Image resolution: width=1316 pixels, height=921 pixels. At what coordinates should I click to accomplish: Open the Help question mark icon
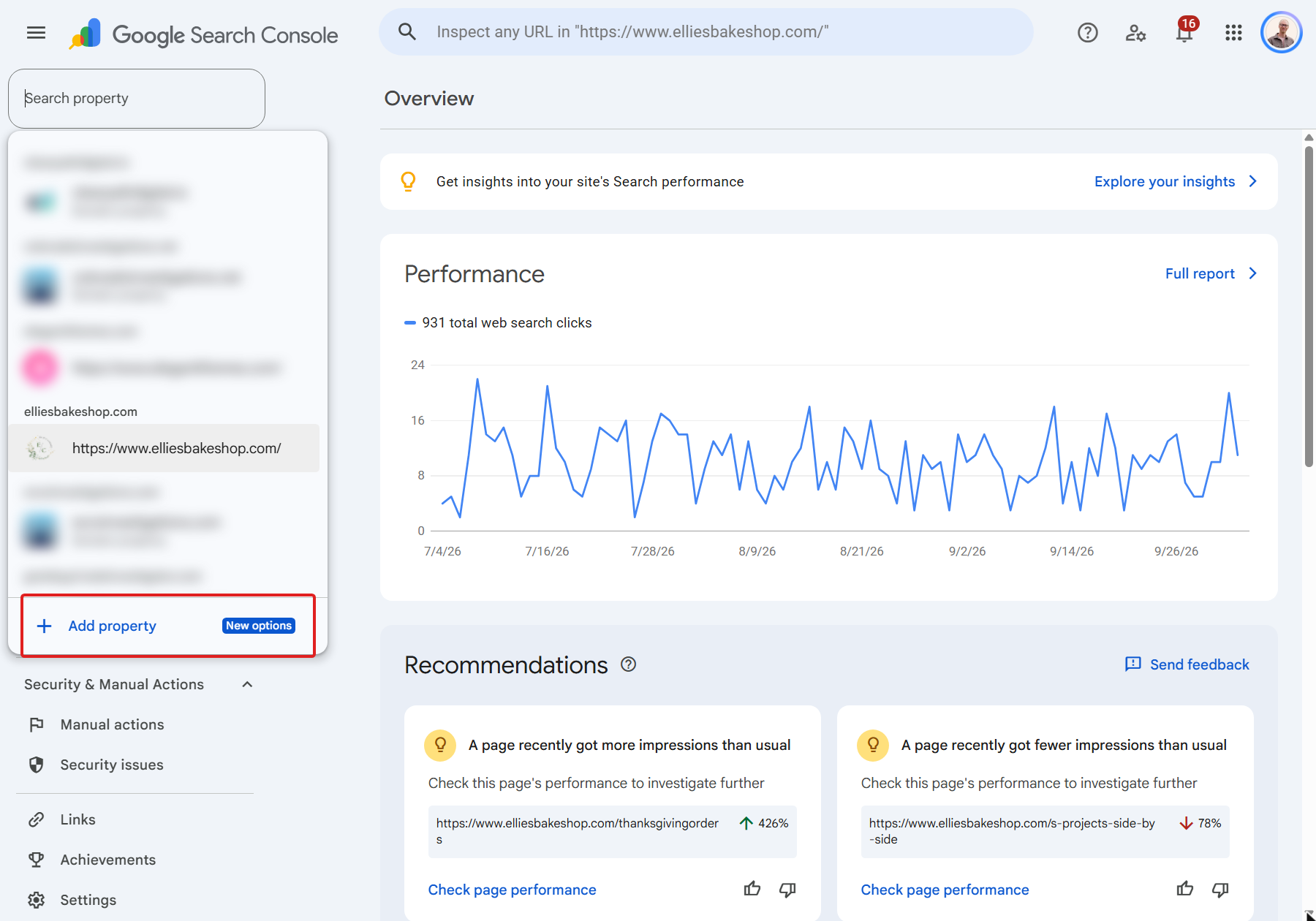point(1088,32)
